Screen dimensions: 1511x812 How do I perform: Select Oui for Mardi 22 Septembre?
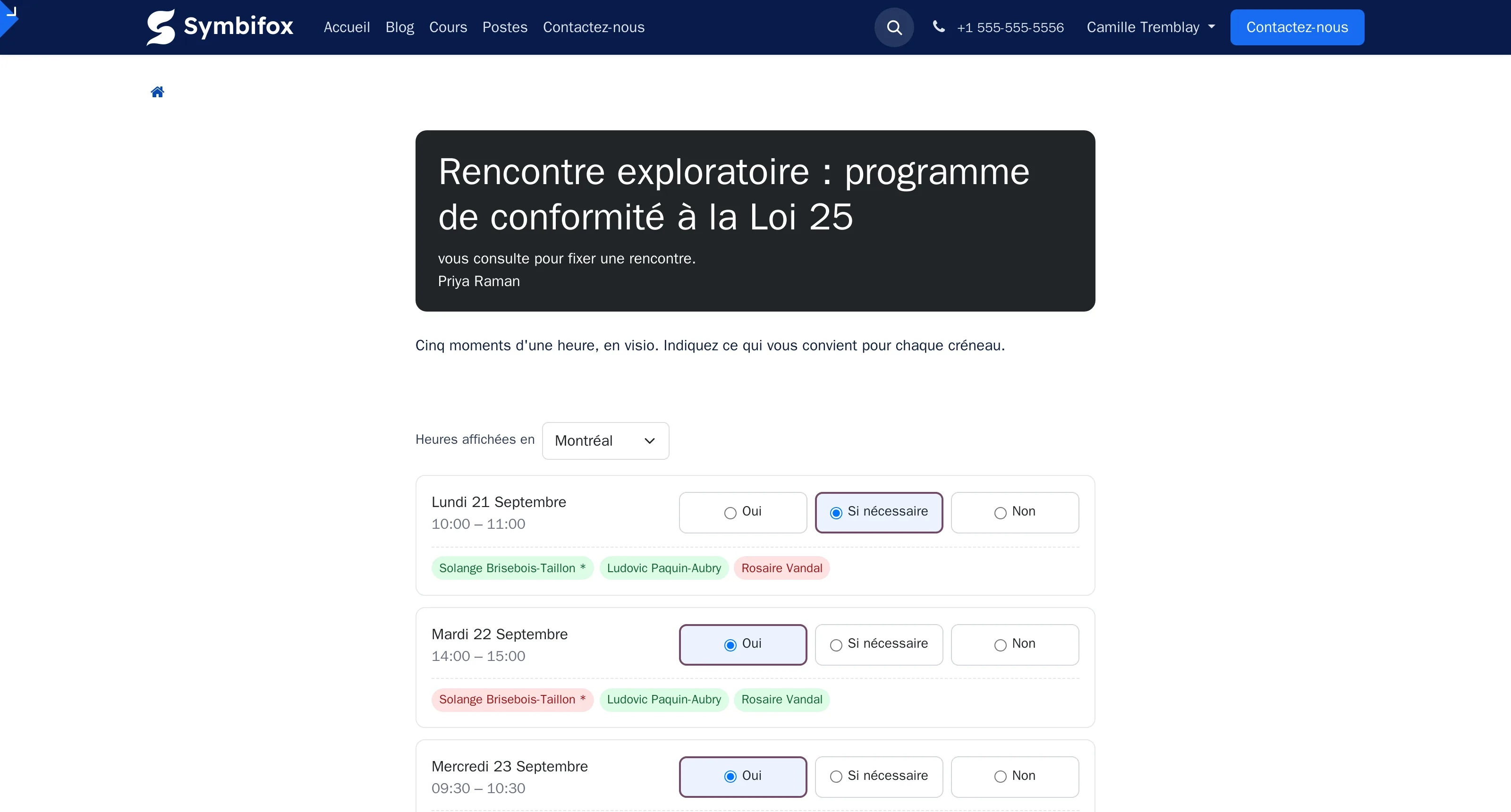(743, 645)
